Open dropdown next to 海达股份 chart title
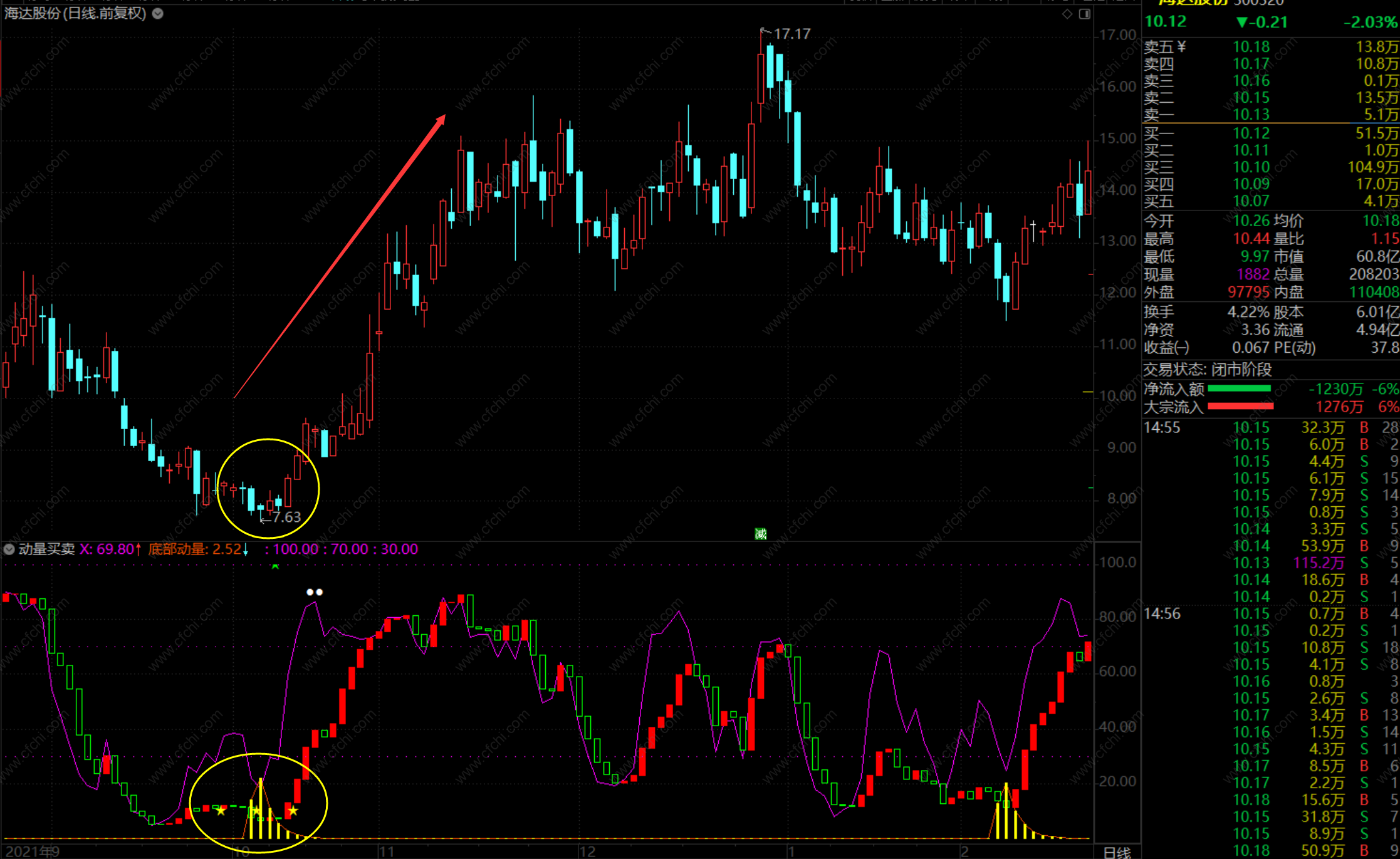The height and width of the screenshot is (859, 1400). point(158,13)
